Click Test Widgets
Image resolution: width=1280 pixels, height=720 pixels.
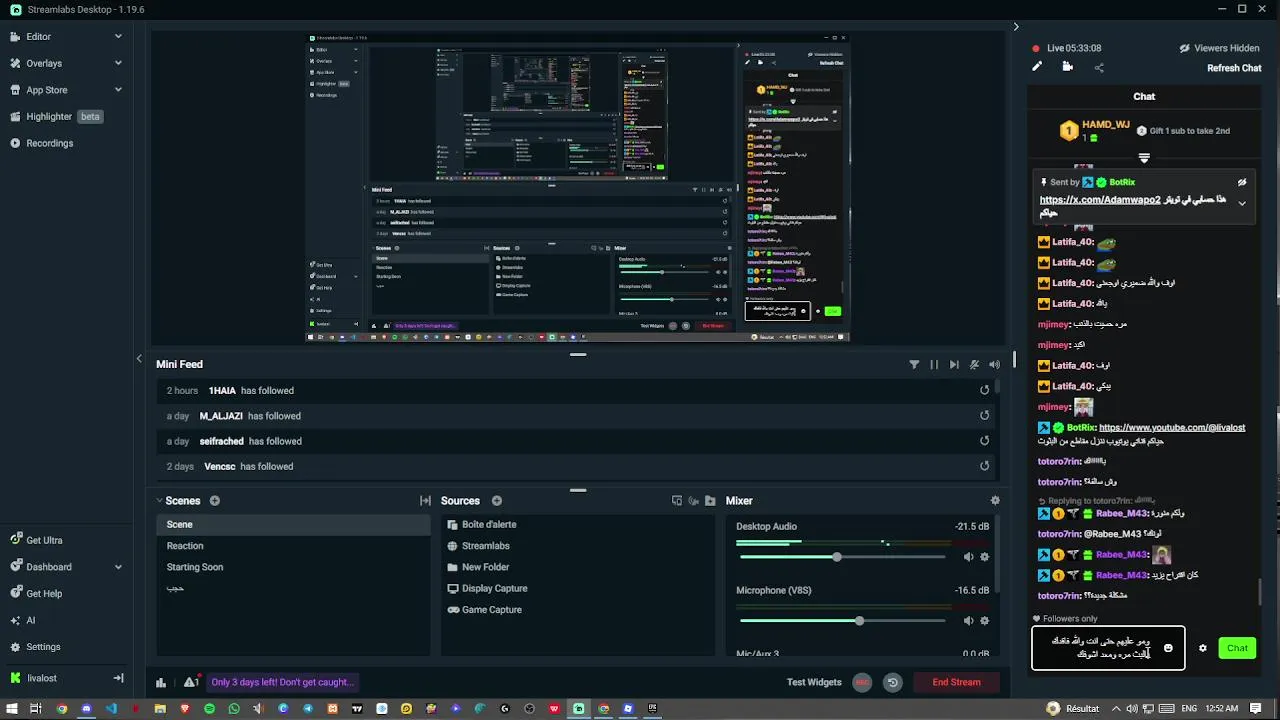click(814, 682)
